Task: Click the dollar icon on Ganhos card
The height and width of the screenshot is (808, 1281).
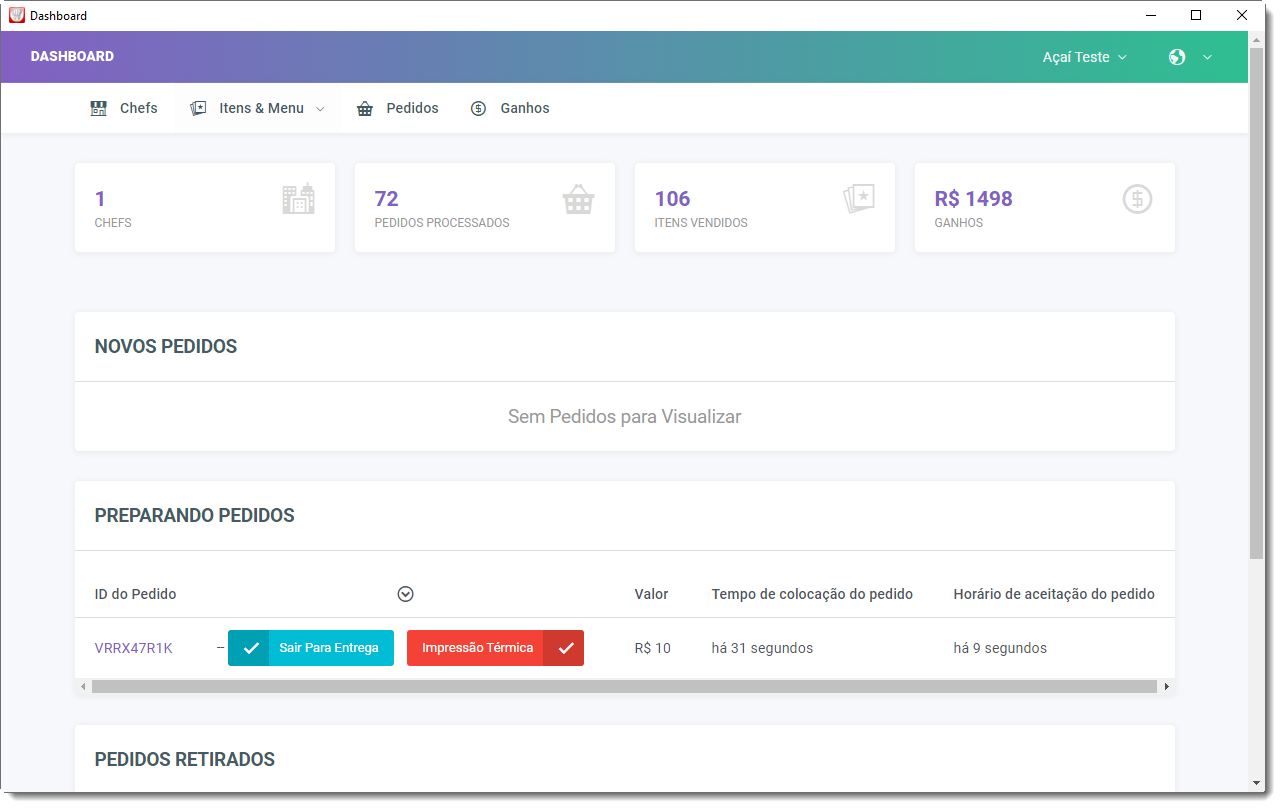Action: point(1137,199)
